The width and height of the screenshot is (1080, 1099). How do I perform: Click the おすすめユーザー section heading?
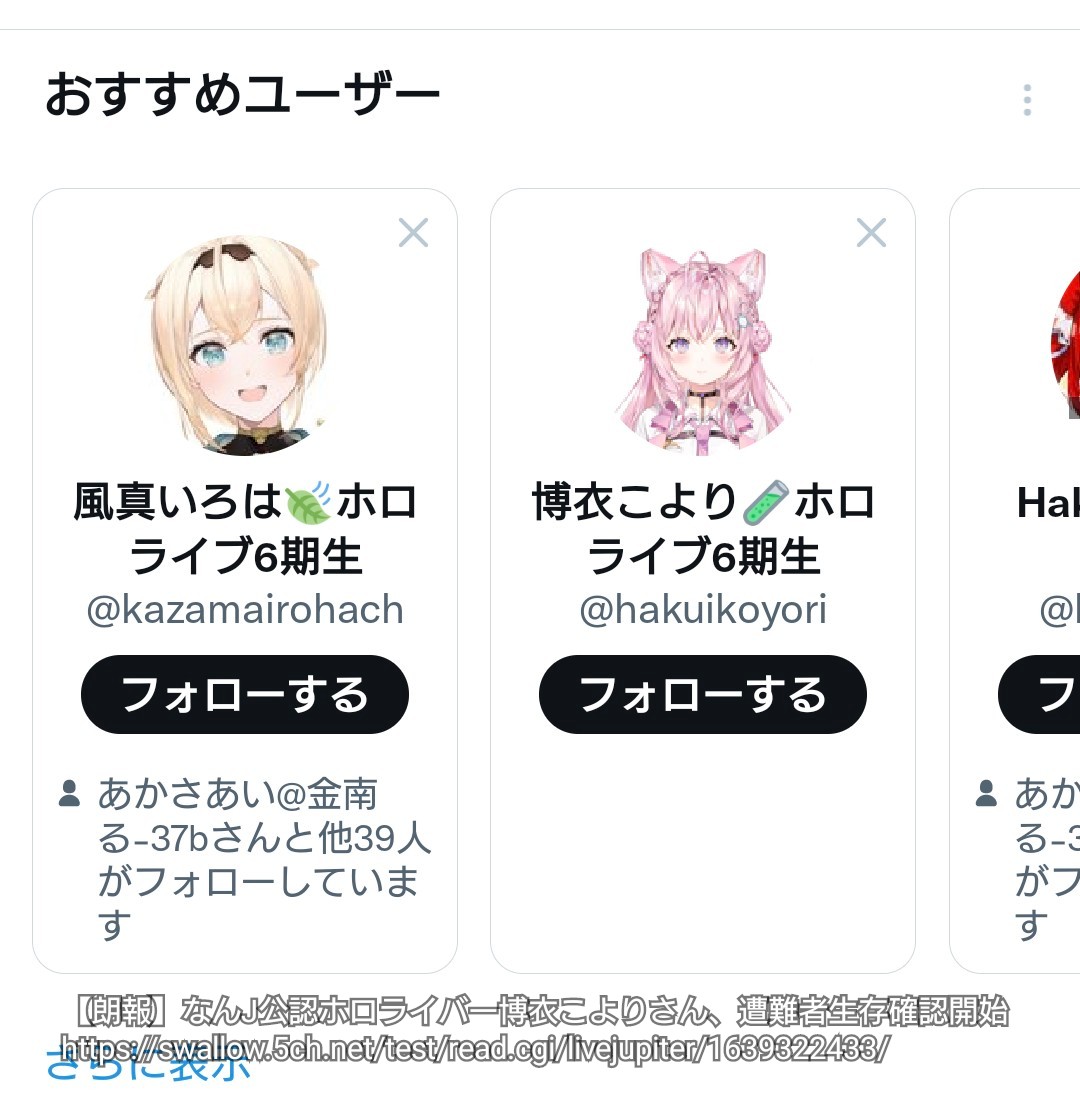[x=242, y=95]
